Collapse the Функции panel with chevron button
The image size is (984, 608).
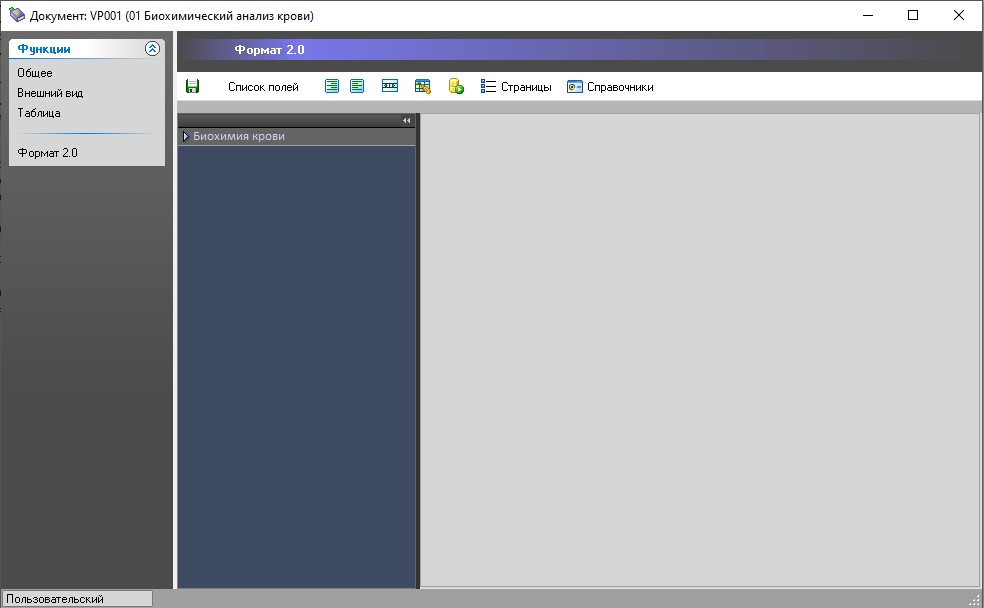click(152, 48)
